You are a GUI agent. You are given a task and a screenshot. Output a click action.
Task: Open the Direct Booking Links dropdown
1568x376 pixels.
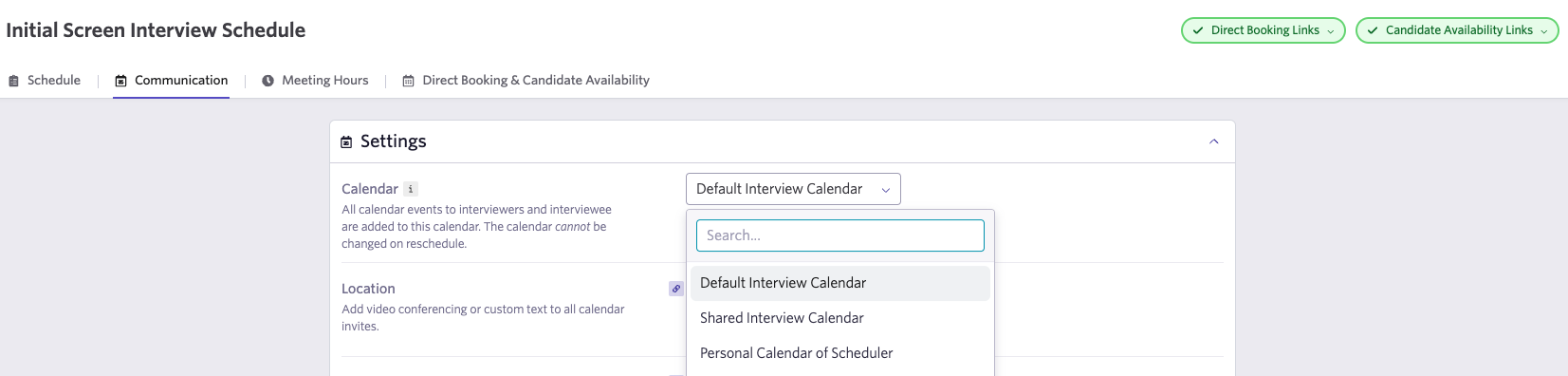point(1263,30)
